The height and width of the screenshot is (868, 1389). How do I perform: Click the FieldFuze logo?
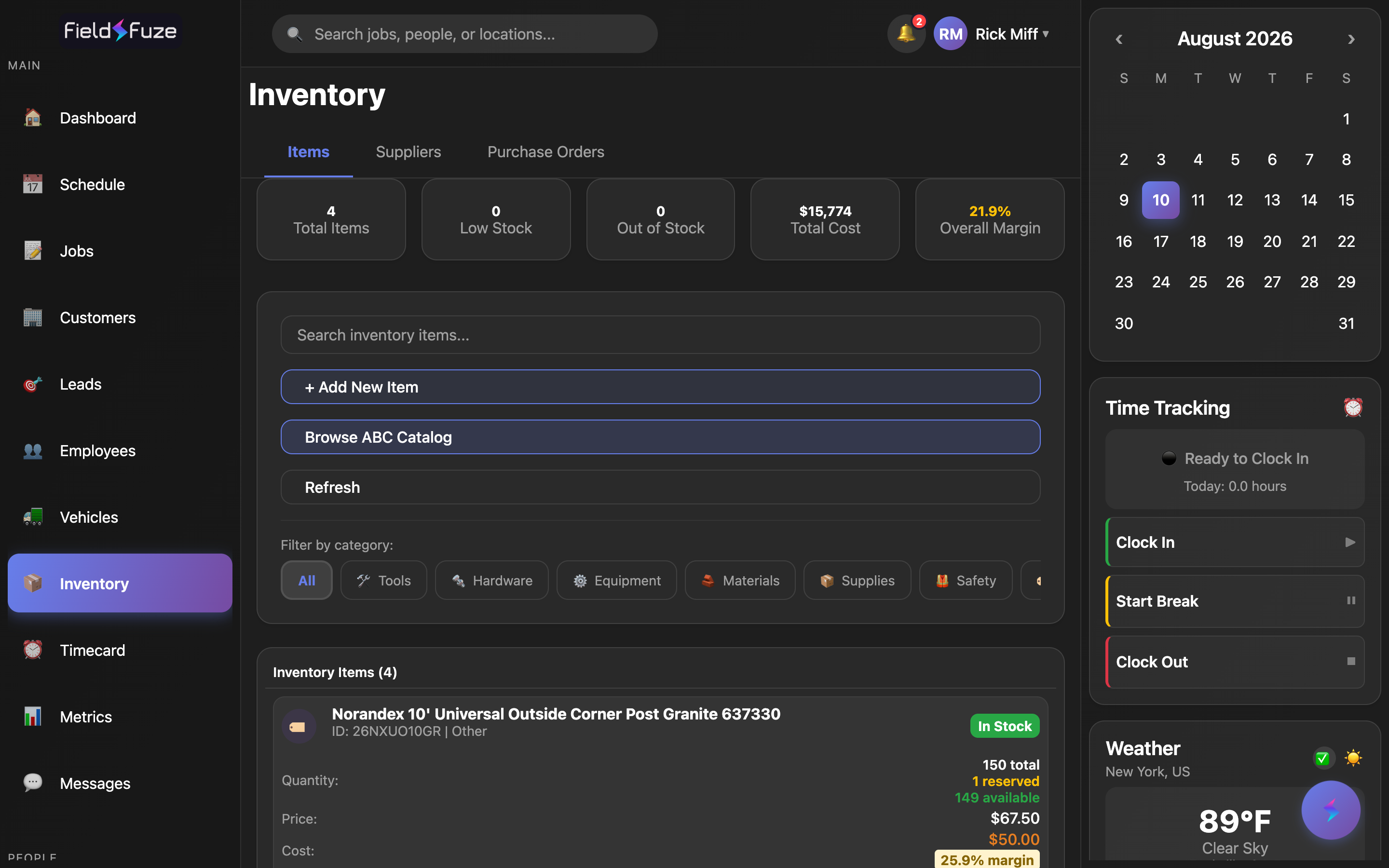(120, 30)
